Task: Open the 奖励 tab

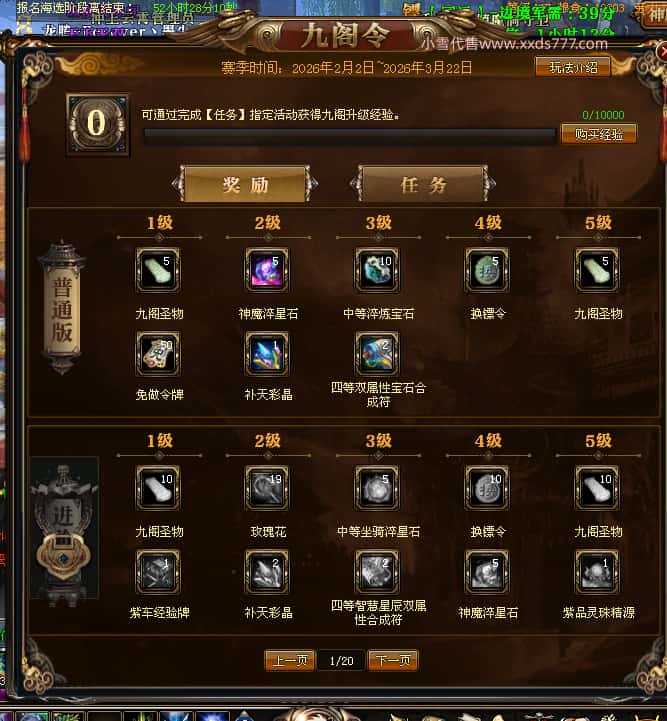Action: pyautogui.click(x=245, y=184)
